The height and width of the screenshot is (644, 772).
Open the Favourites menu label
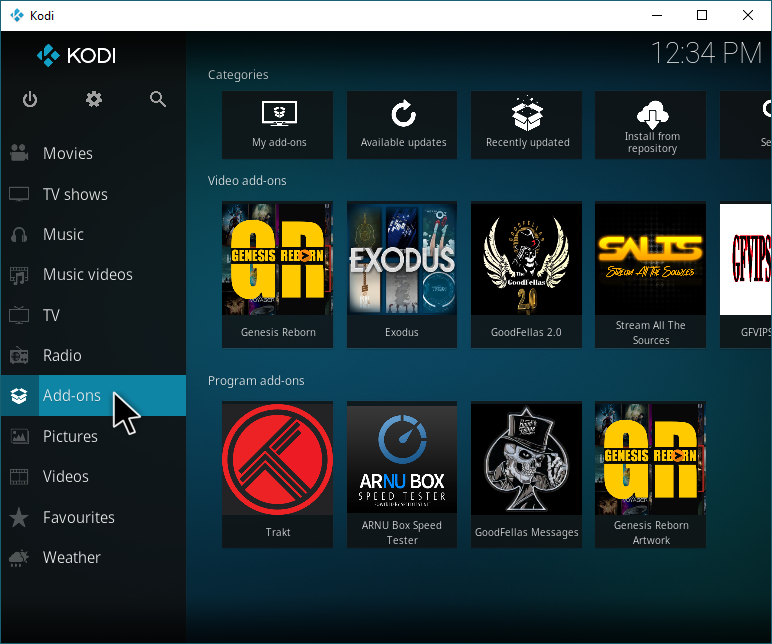coord(79,517)
